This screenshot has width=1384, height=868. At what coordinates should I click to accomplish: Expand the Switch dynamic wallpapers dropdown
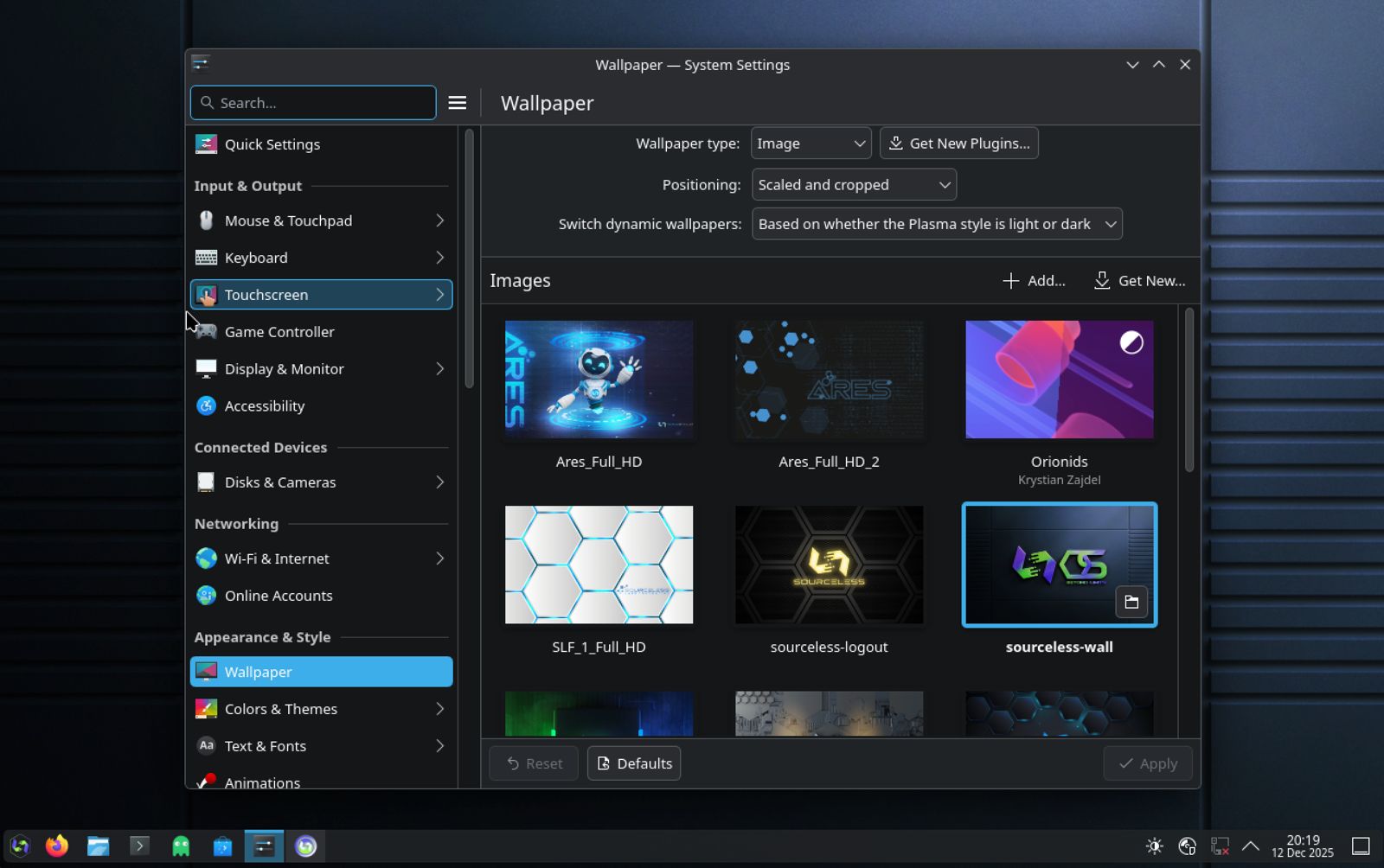[936, 224]
